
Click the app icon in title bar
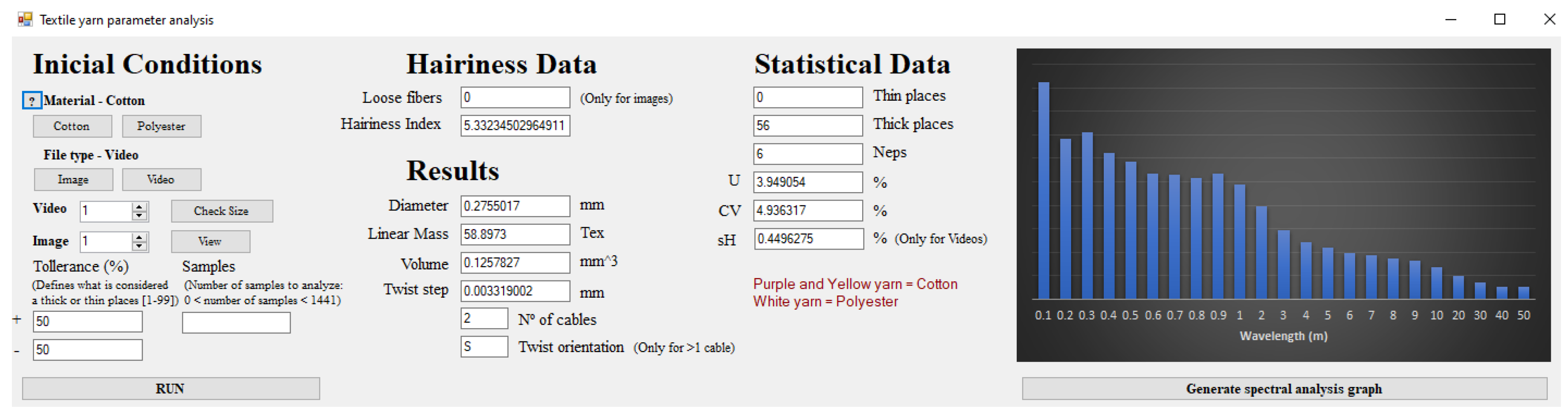[x=24, y=19]
